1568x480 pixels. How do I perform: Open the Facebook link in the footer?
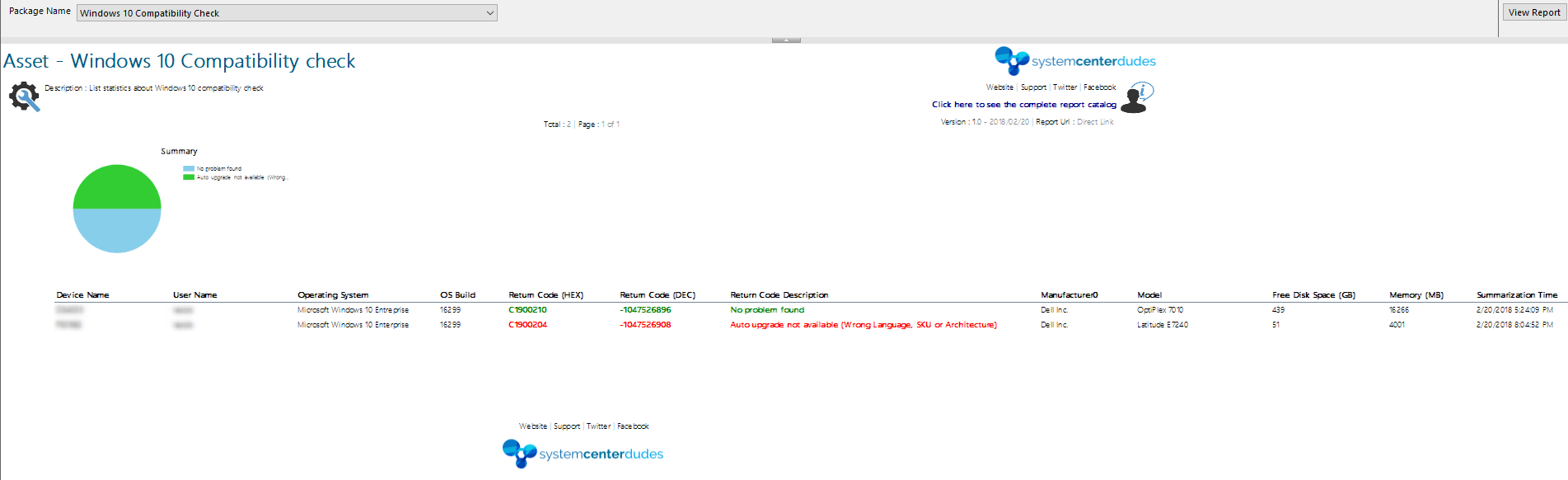click(x=633, y=426)
